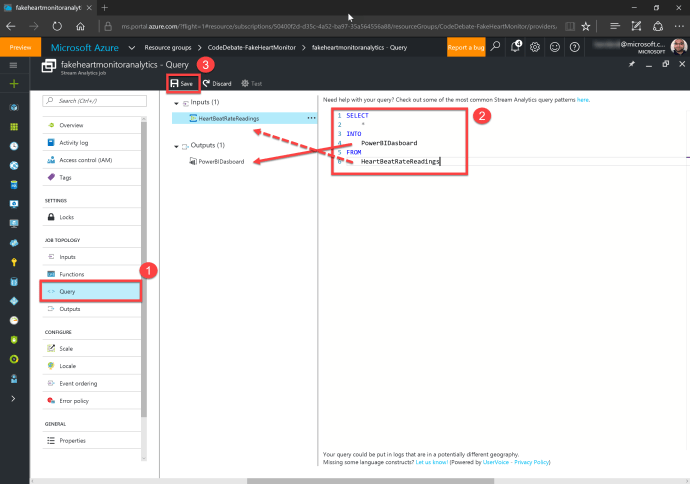This screenshot has height=484, width=690.
Task: Click the Save button in the query toolbar
Action: point(182,84)
